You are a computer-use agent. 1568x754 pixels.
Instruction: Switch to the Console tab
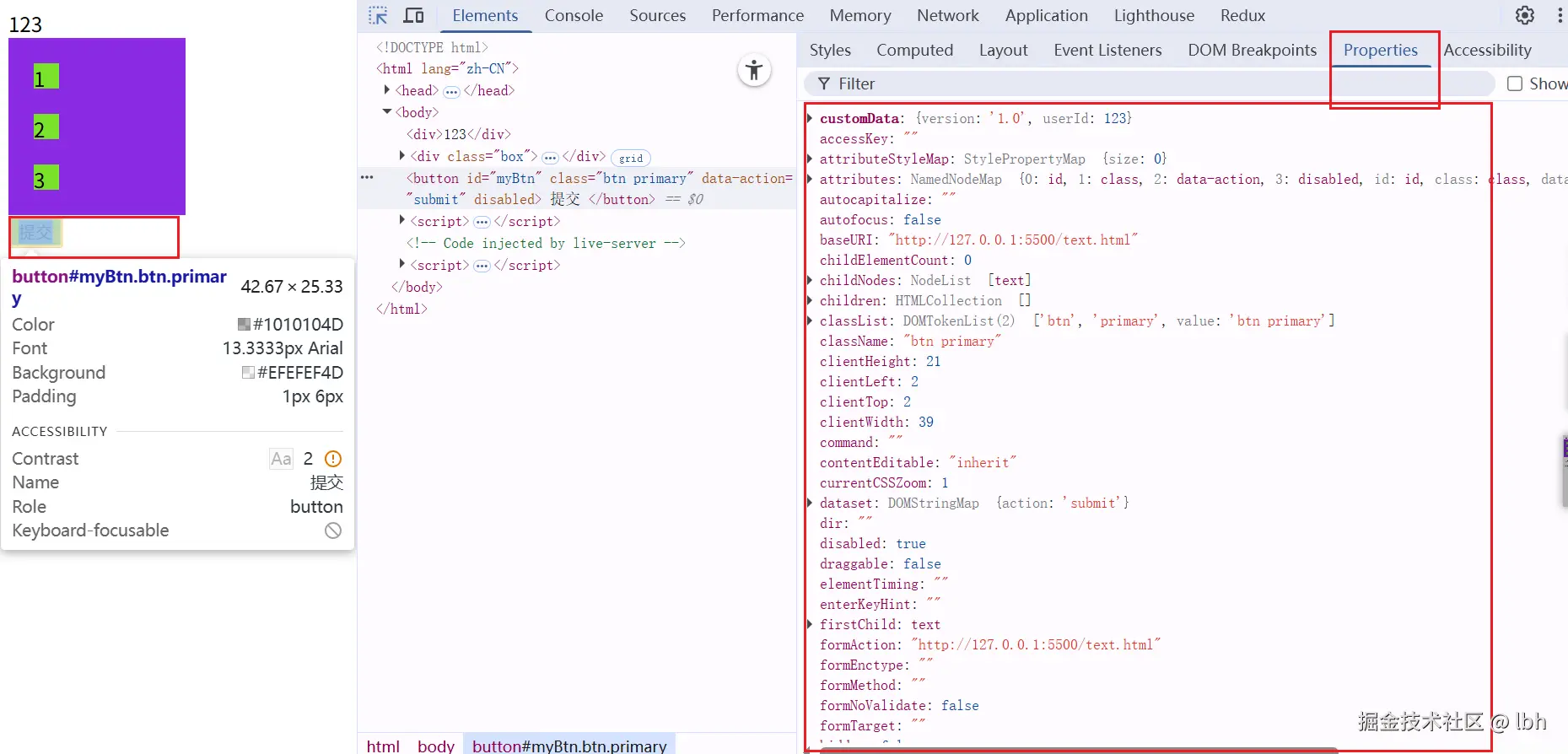coord(574,16)
